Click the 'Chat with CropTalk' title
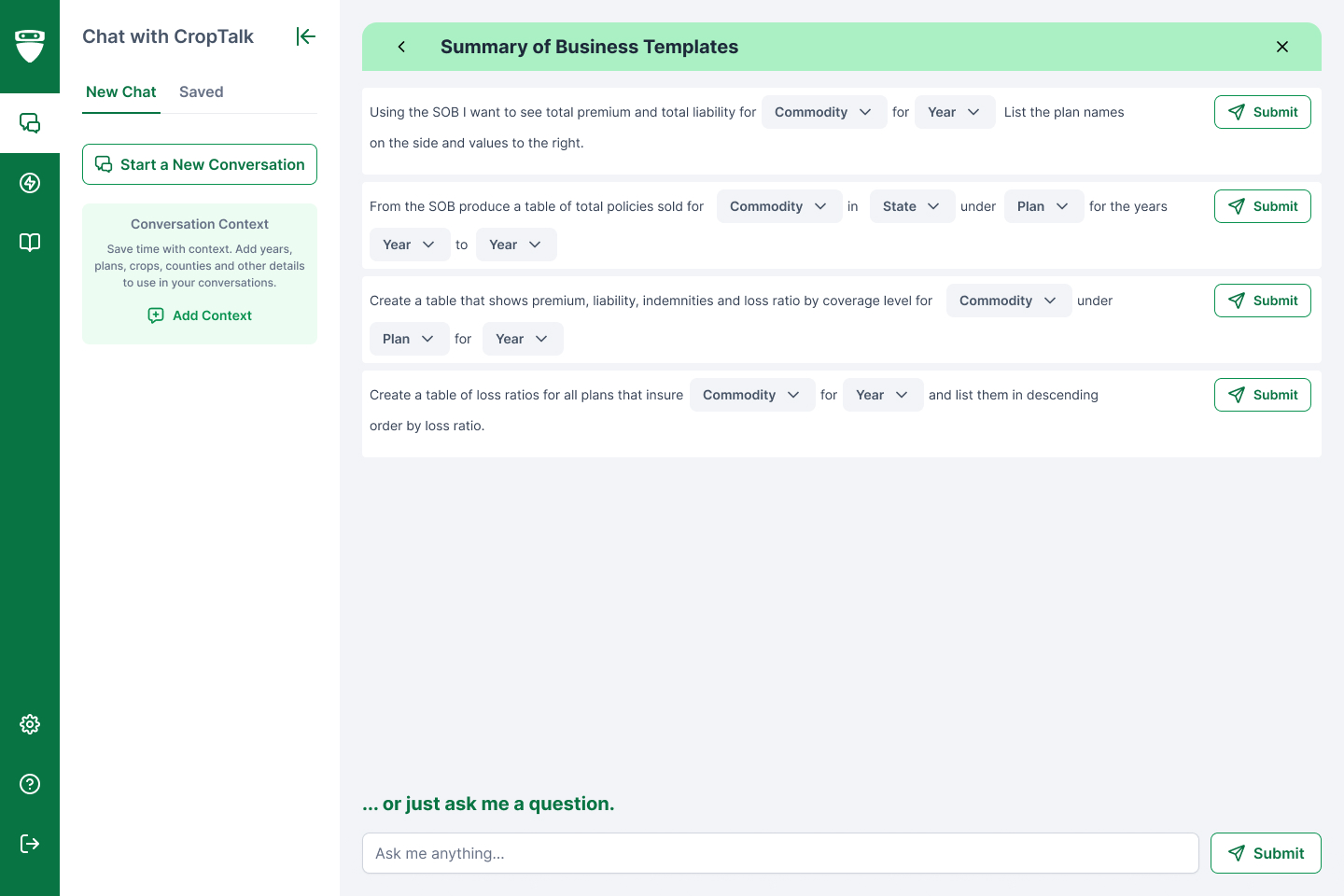 [168, 36]
